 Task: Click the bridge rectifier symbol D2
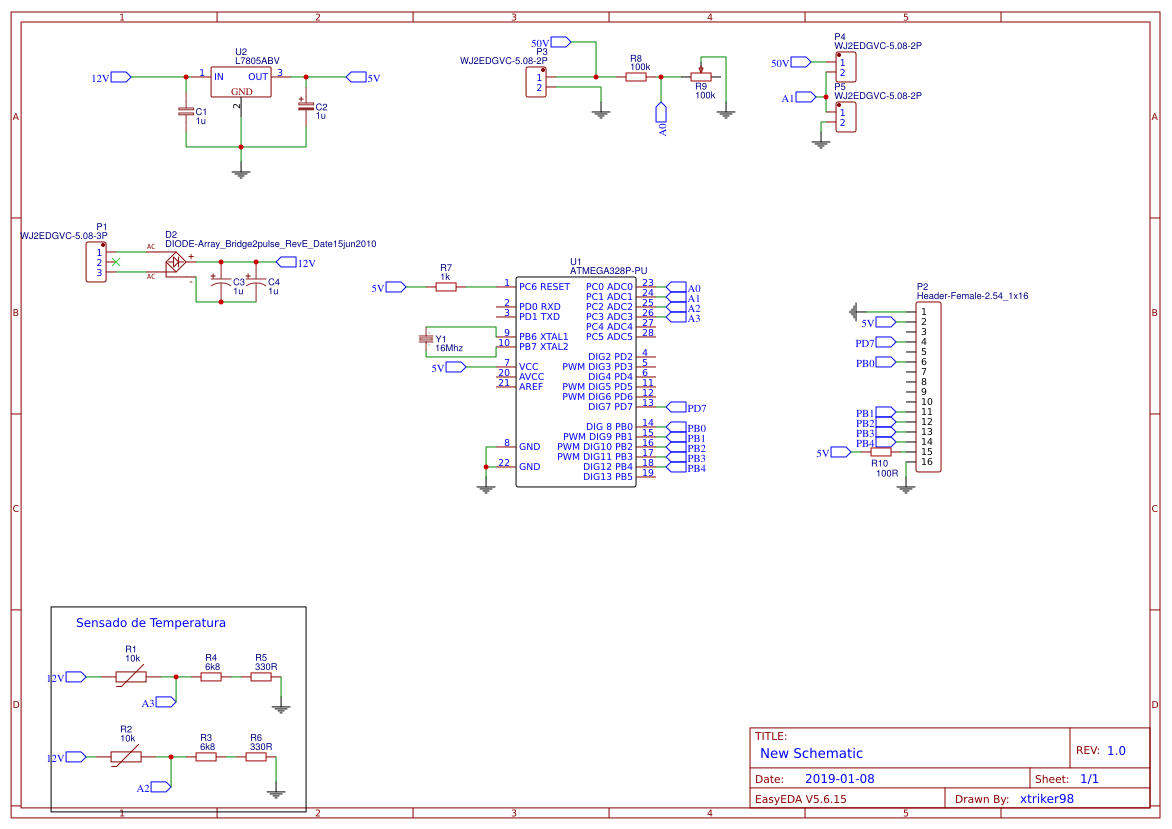174,263
